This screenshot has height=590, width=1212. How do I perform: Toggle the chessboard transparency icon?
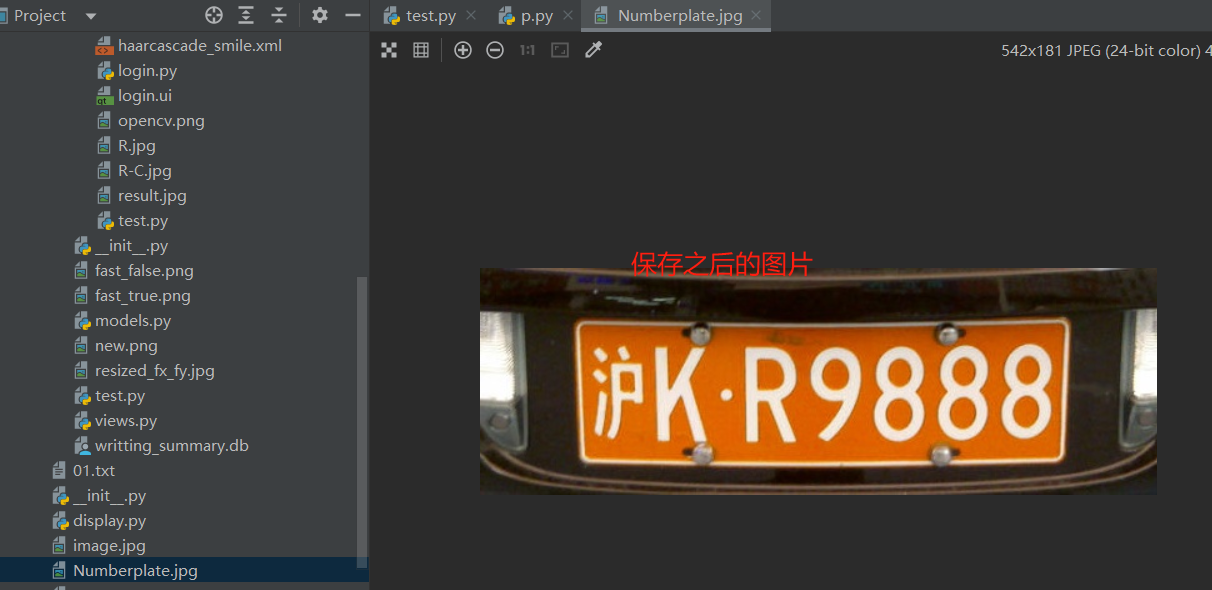tap(389, 50)
